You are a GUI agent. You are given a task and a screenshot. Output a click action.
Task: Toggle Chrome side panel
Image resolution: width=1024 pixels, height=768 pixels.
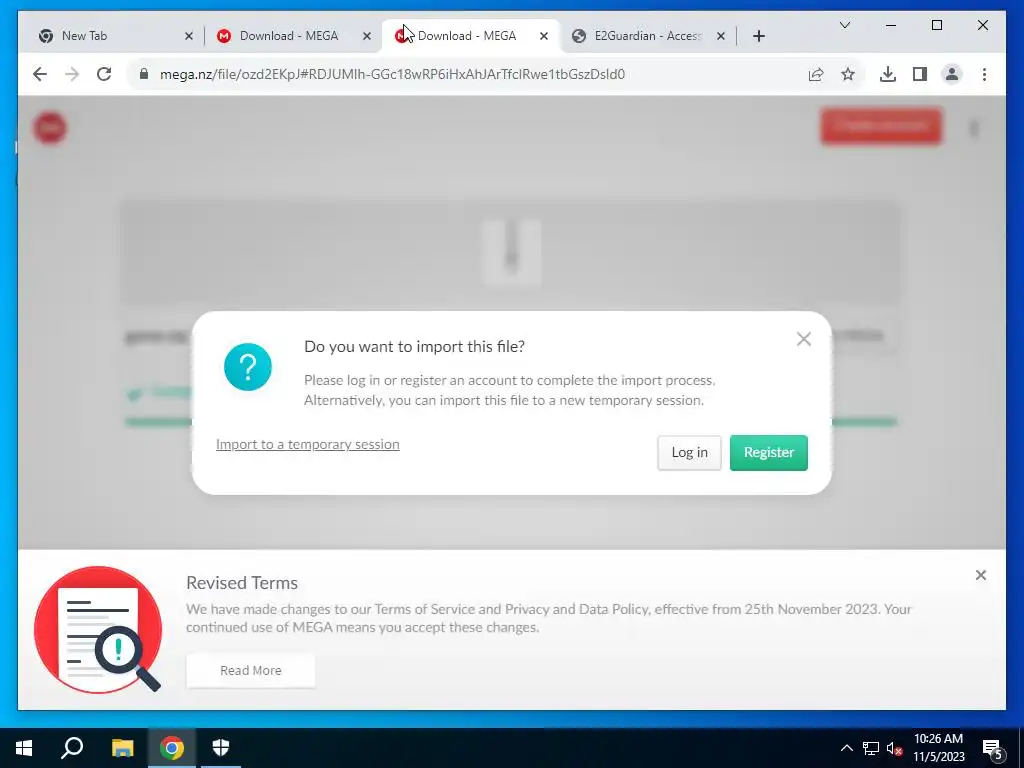[920, 74]
